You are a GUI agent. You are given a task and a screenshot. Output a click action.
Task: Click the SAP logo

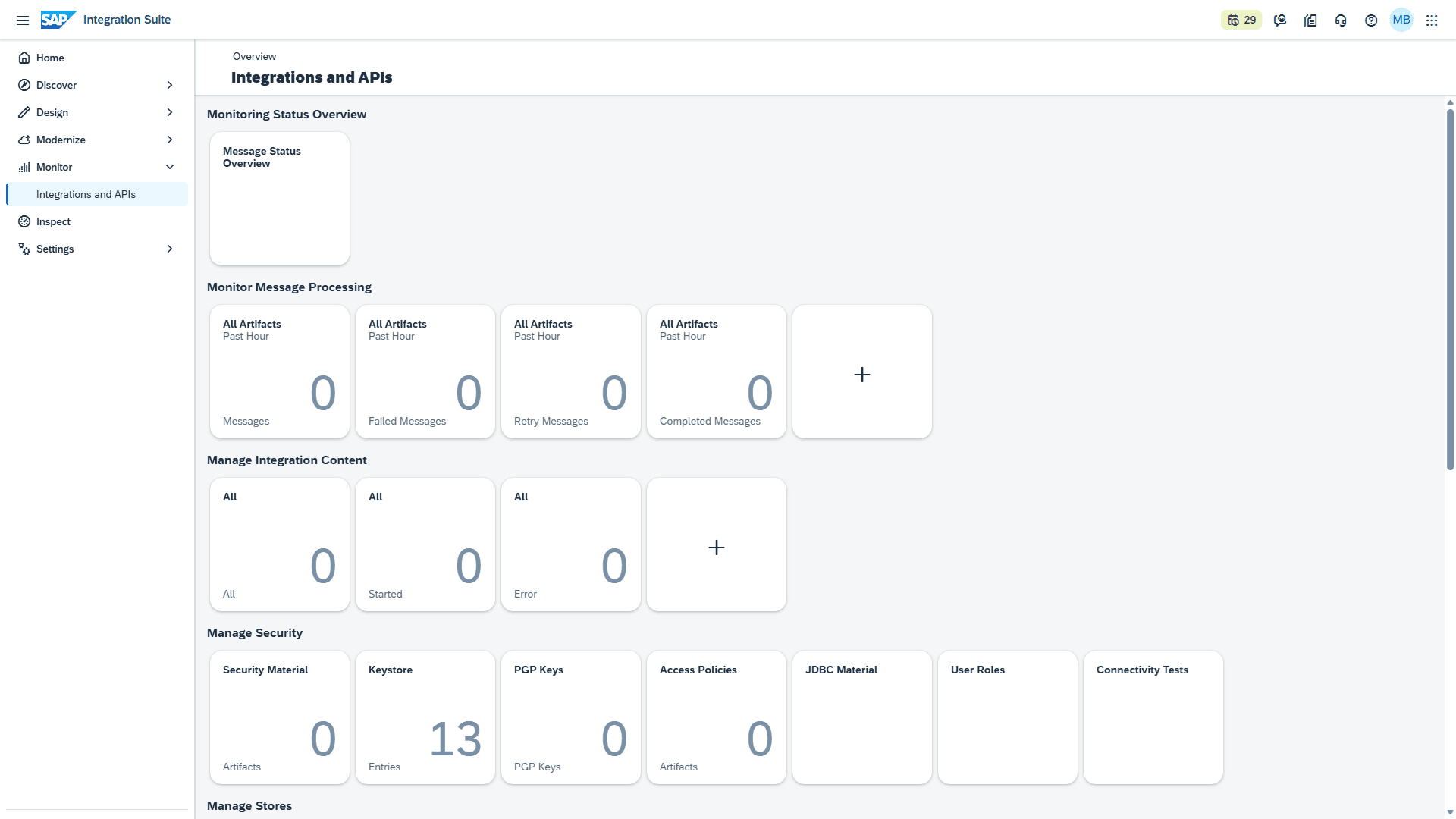[58, 20]
